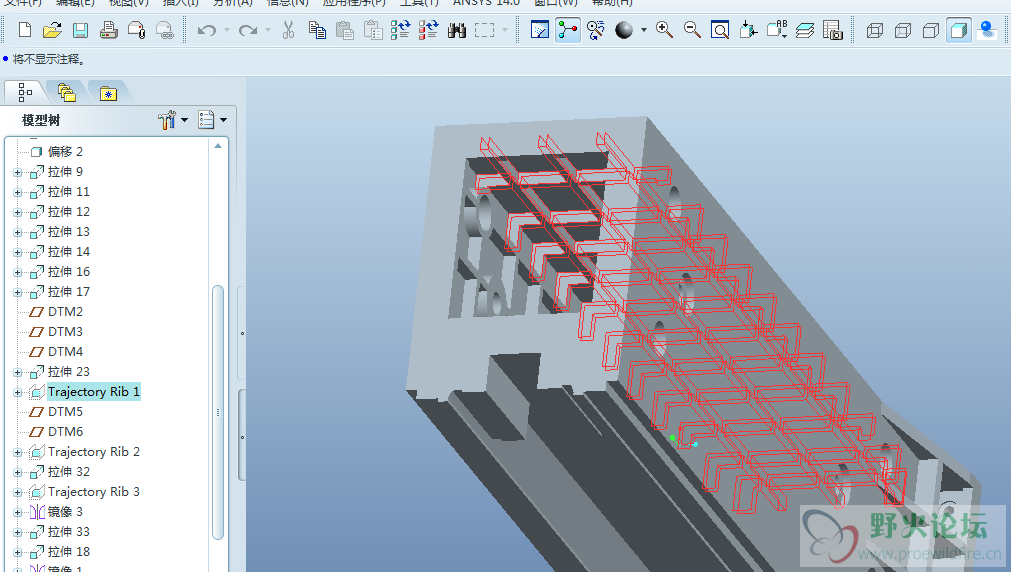Click the Print icon in toolbar

pos(109,31)
